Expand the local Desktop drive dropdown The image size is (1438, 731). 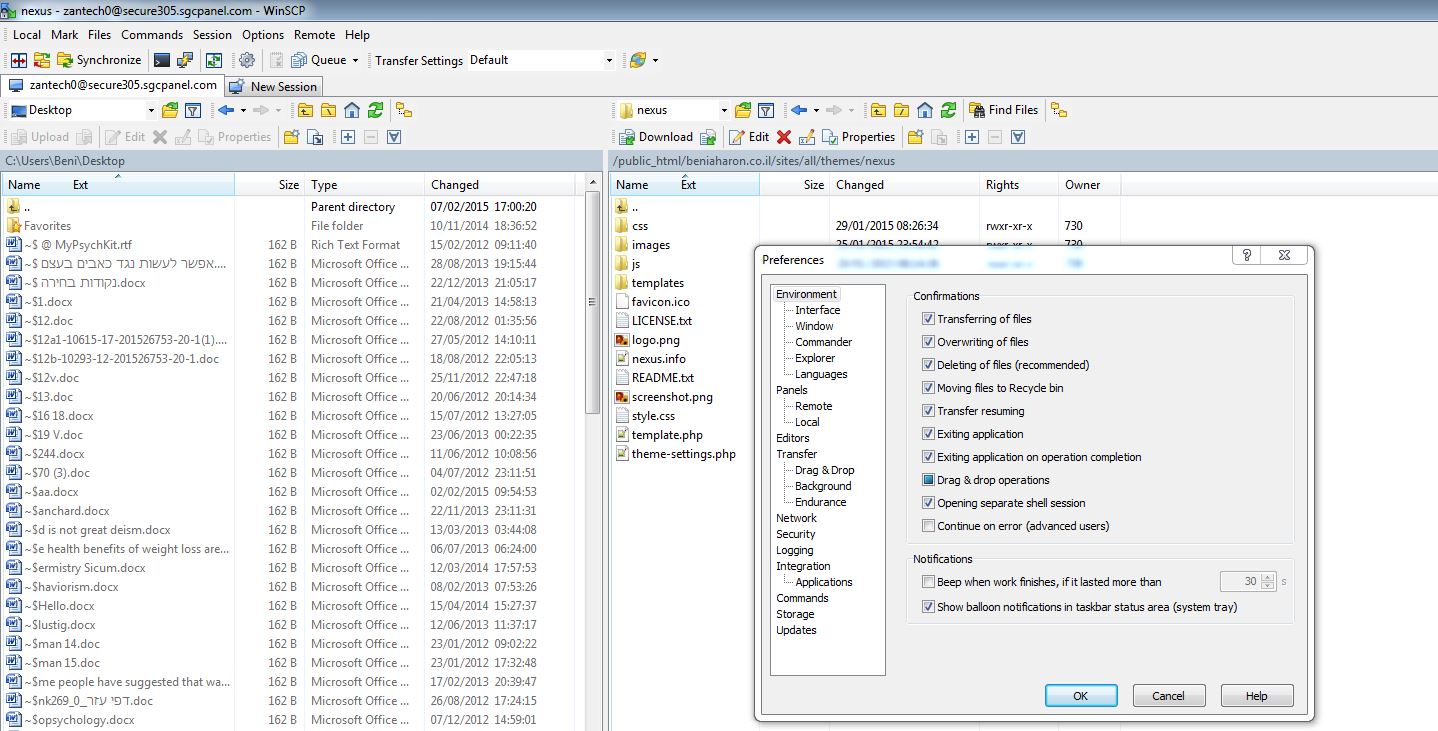tap(151, 110)
